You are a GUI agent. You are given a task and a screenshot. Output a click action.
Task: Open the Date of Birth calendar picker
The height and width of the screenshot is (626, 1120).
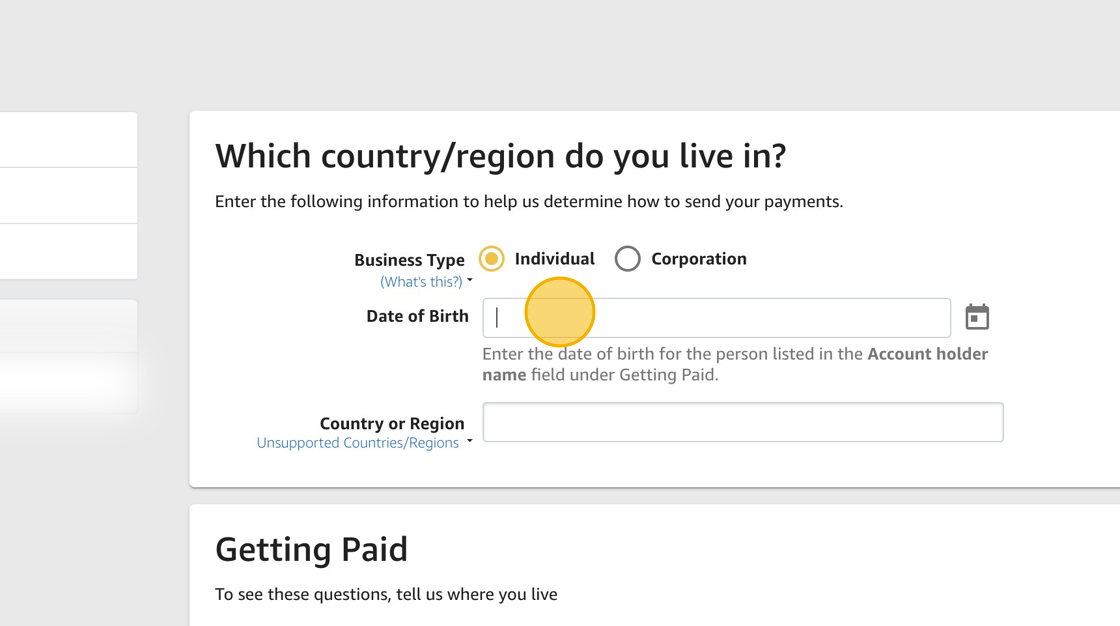[977, 317]
